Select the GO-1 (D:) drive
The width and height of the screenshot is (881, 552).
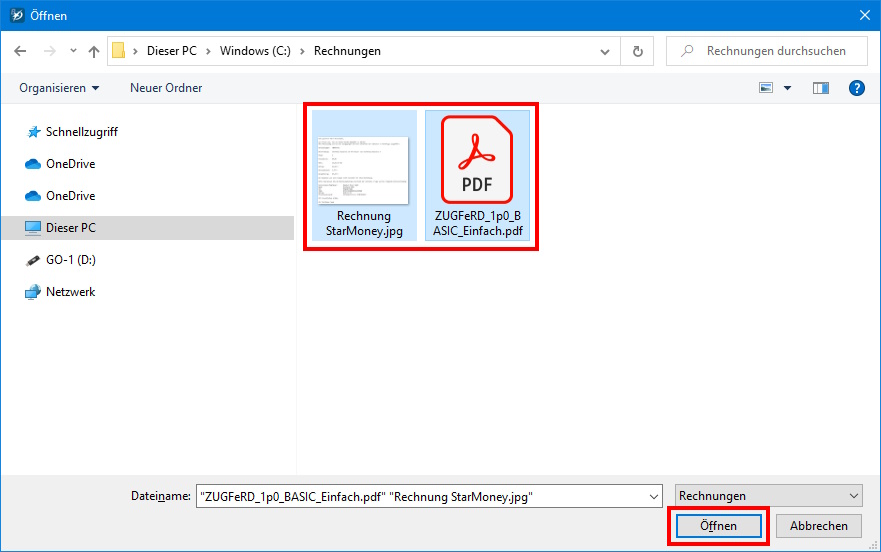point(70,260)
